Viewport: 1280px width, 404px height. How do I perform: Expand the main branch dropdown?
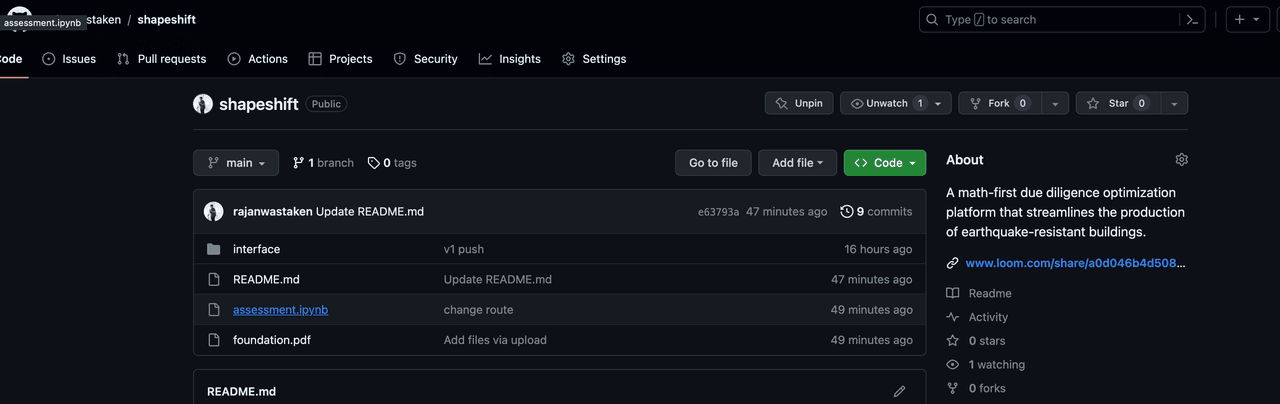pos(236,163)
